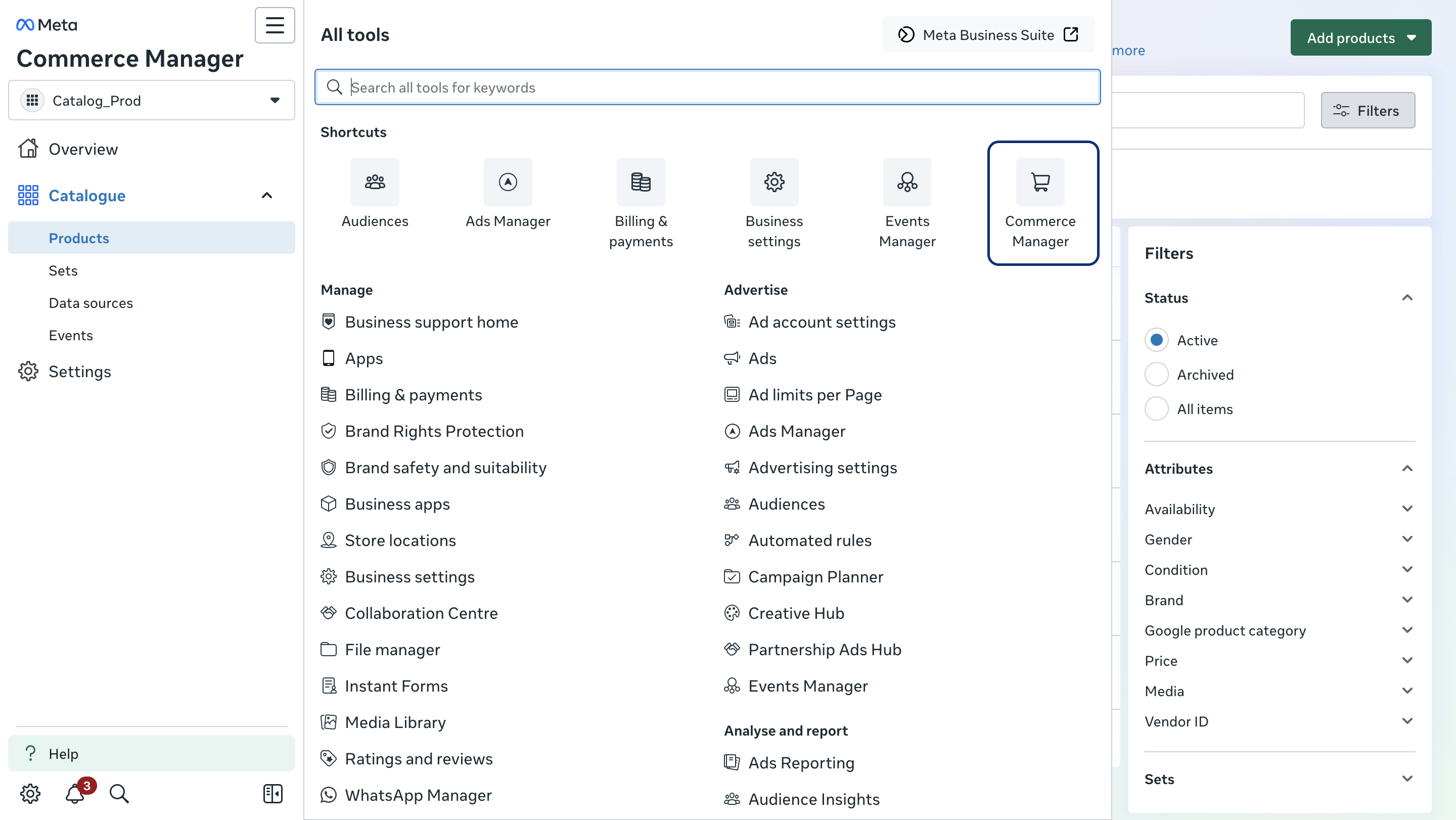Click the sidebar search magnifier icon
The height and width of the screenshot is (820, 1456).
tap(119, 793)
